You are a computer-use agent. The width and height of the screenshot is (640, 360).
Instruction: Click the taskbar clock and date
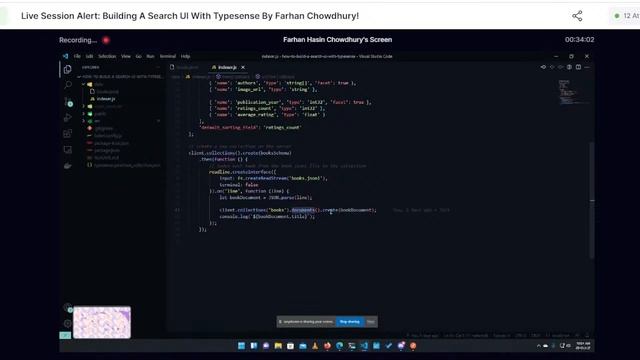tap(583, 346)
